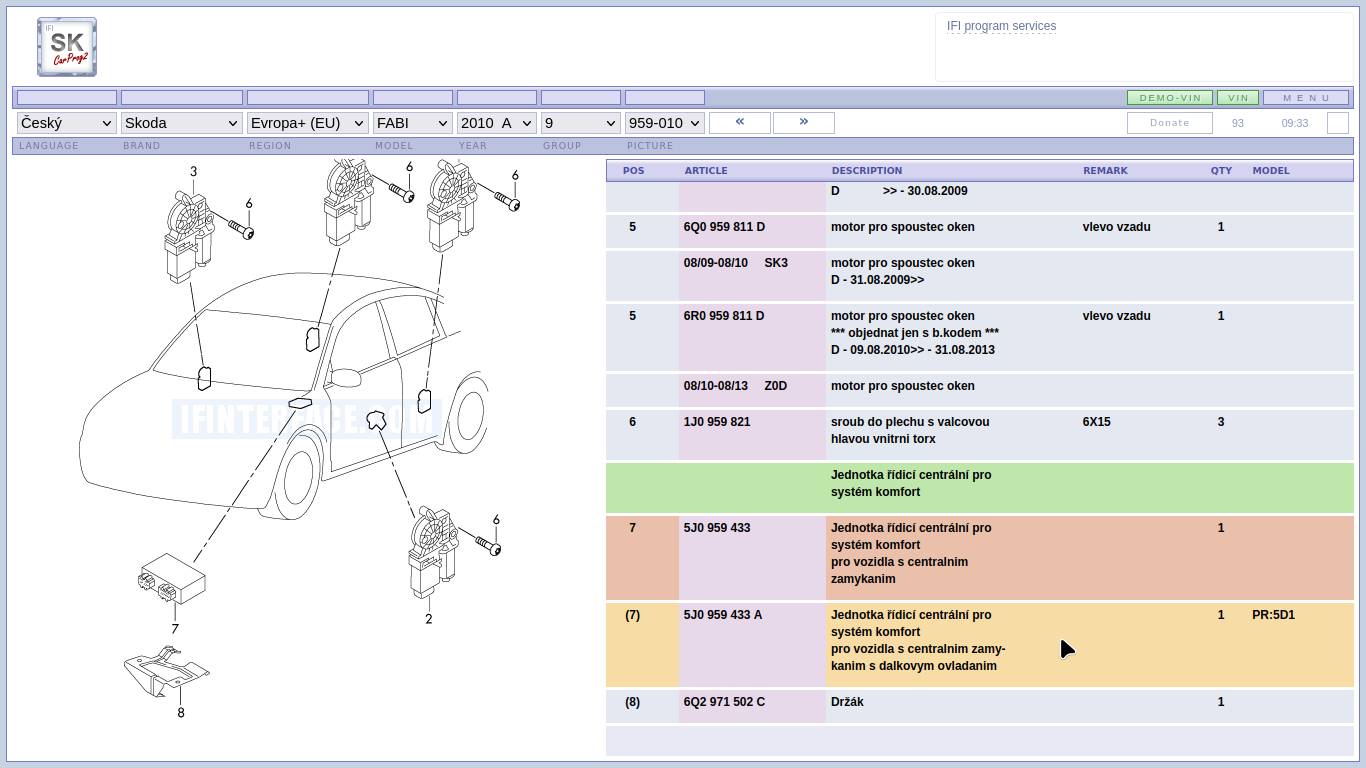Click the PR:5D1 model cell
1366x768 pixels.
click(x=1273, y=615)
